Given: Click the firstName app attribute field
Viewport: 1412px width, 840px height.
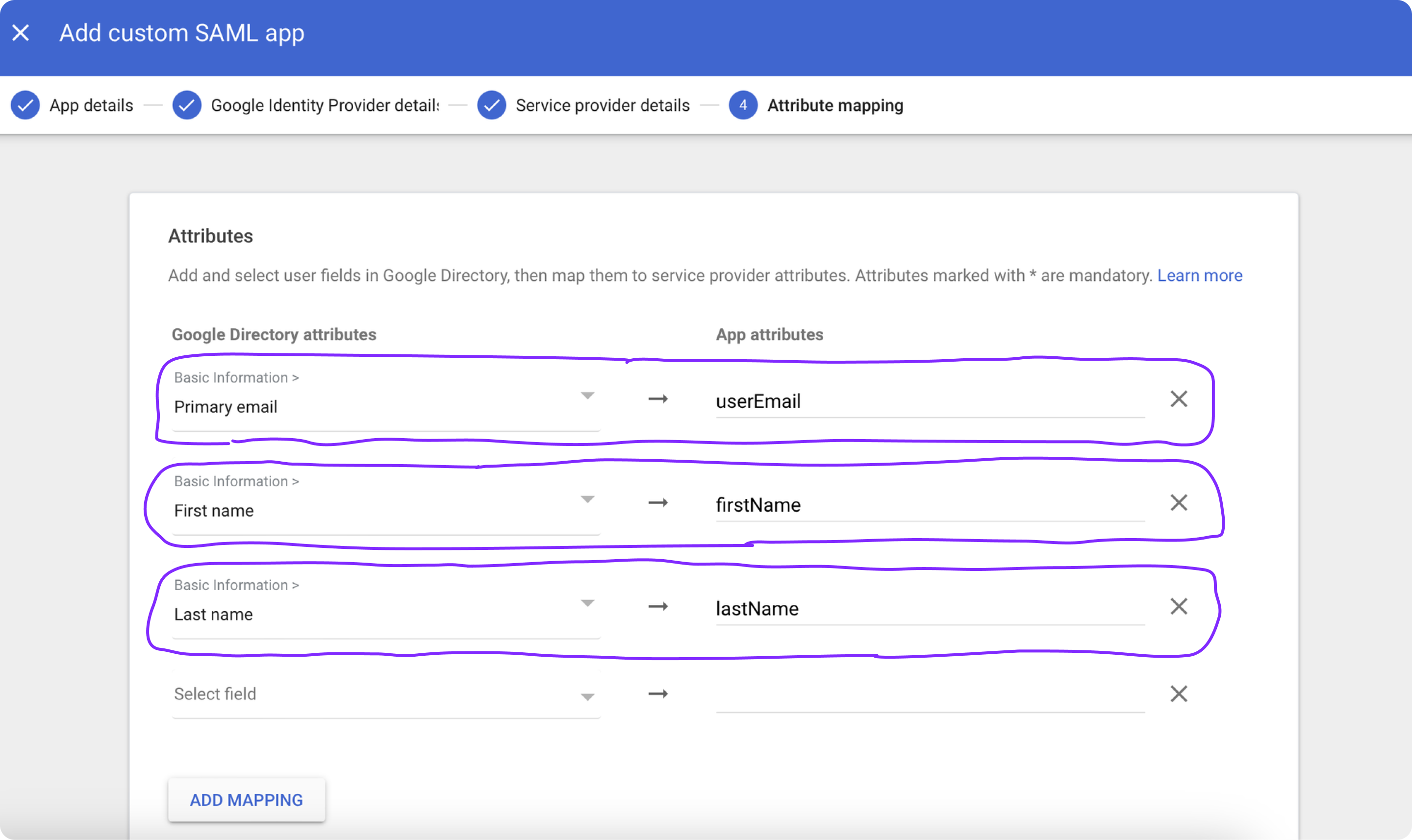Looking at the screenshot, I should [x=929, y=505].
